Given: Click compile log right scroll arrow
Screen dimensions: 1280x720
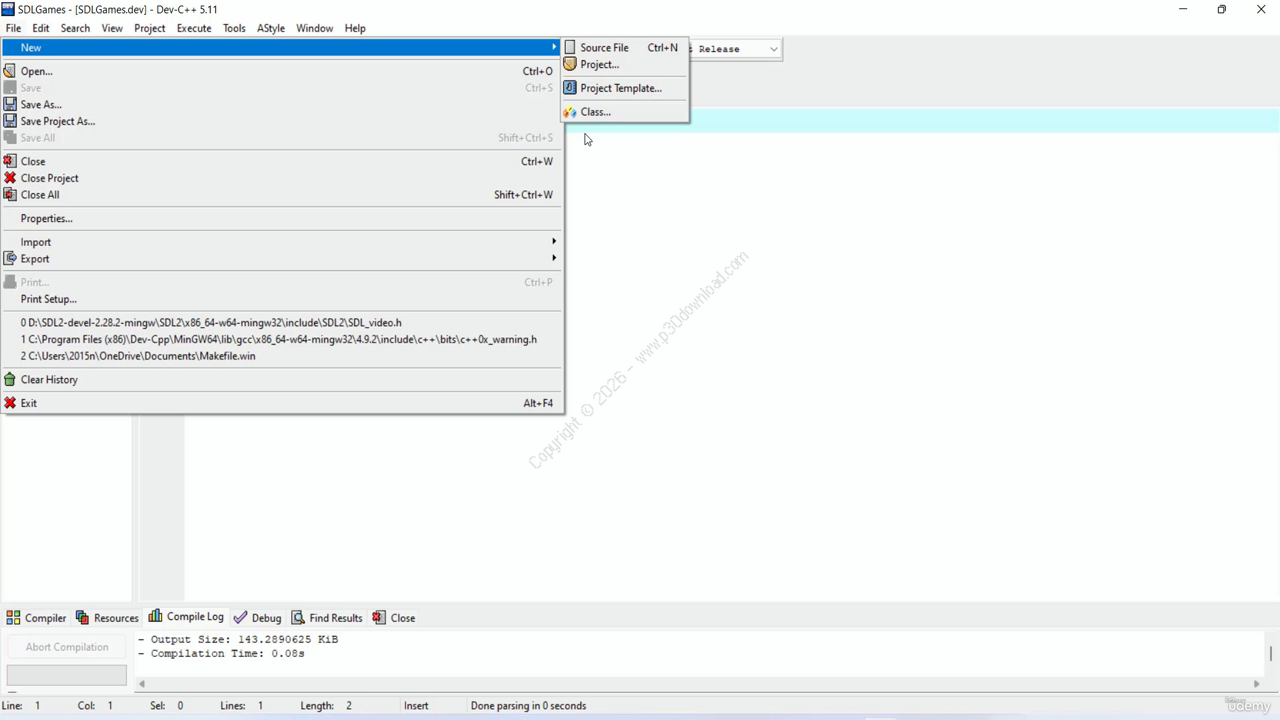Looking at the screenshot, I should 1257,684.
